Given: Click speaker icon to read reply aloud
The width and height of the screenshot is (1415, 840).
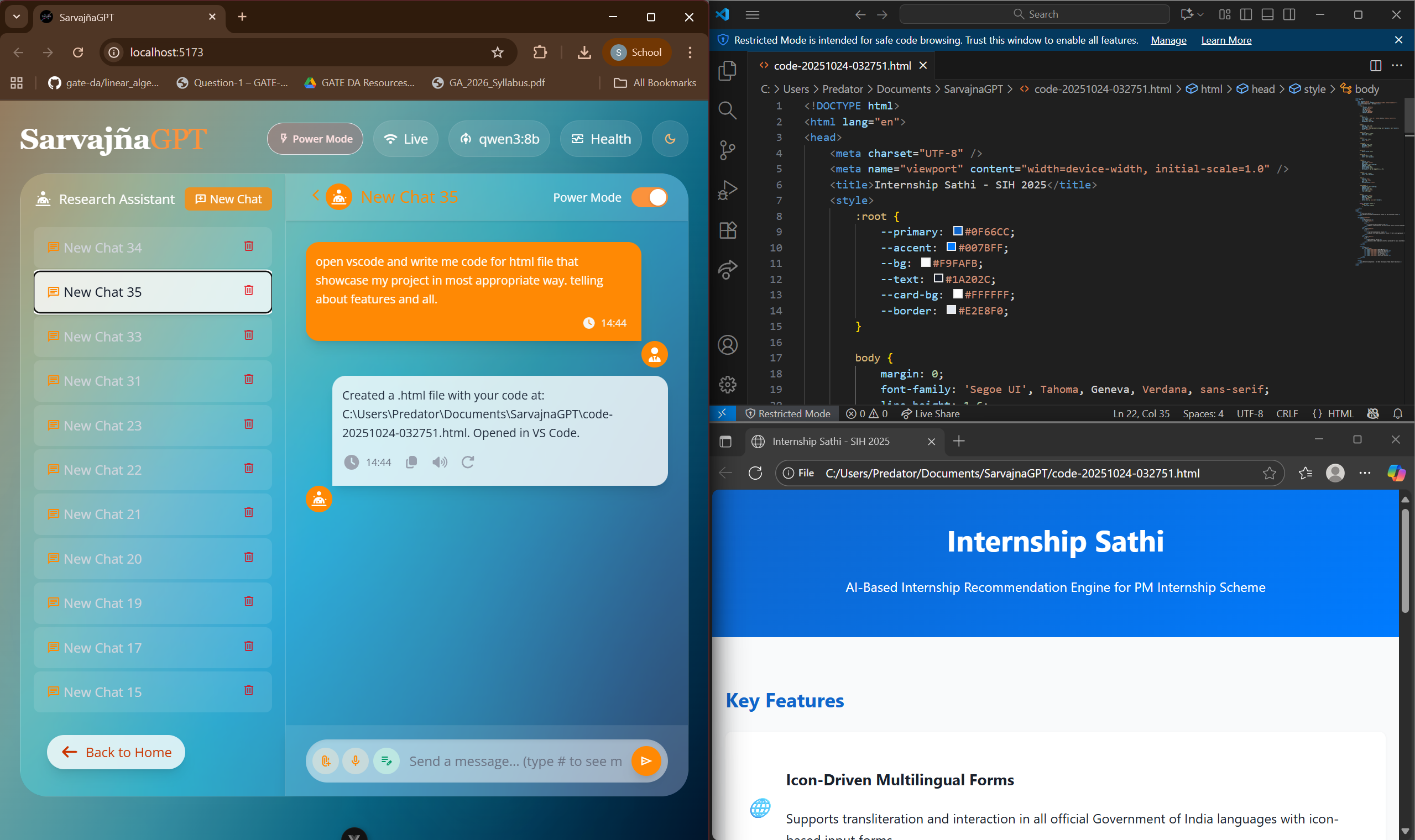Looking at the screenshot, I should pyautogui.click(x=440, y=463).
